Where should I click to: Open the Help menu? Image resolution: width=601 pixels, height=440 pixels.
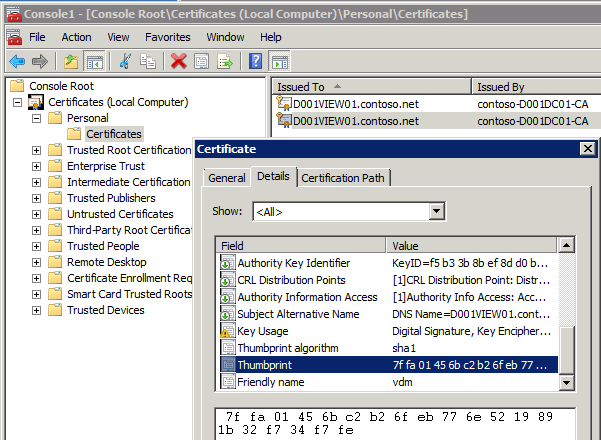click(x=271, y=37)
